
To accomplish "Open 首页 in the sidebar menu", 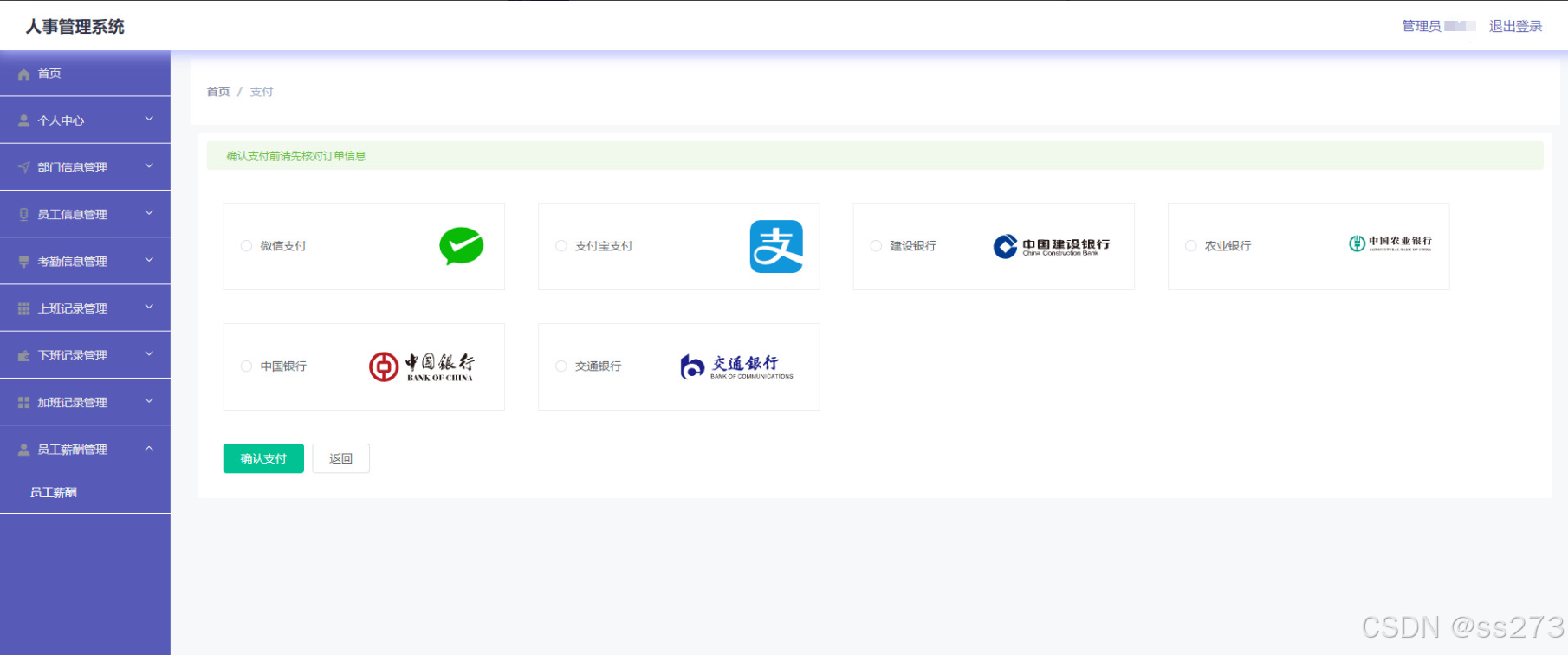I will pyautogui.click(x=85, y=74).
